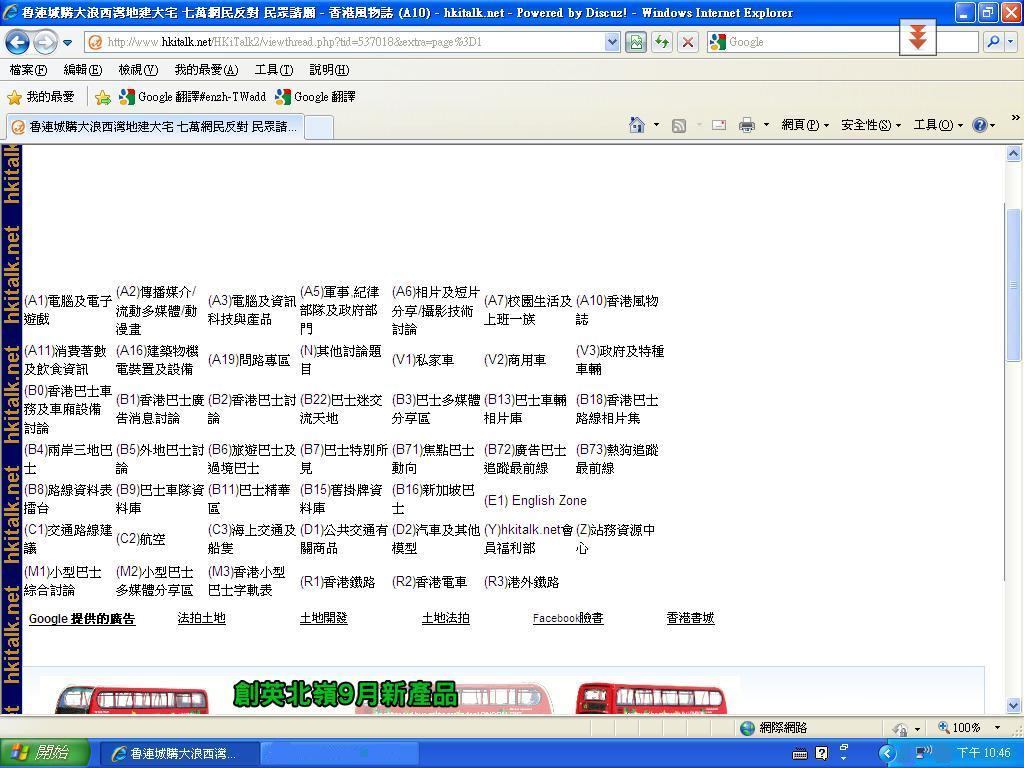Click the browser Back arrow button
Screen dimensions: 1024x768
[17, 42]
